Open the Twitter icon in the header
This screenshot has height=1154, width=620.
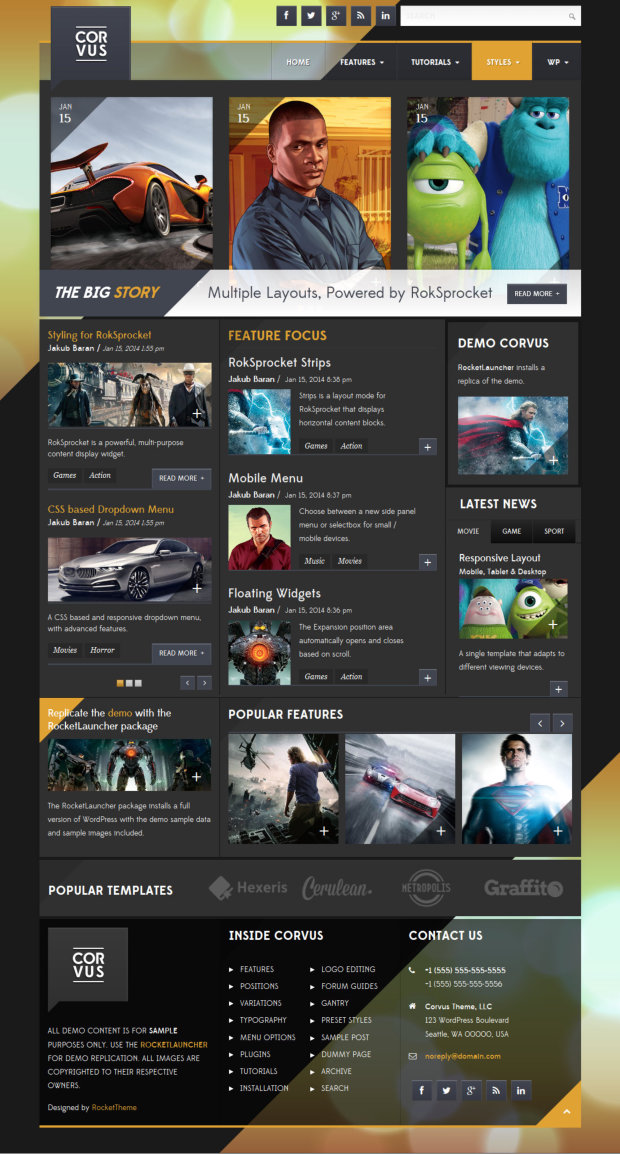coord(311,15)
